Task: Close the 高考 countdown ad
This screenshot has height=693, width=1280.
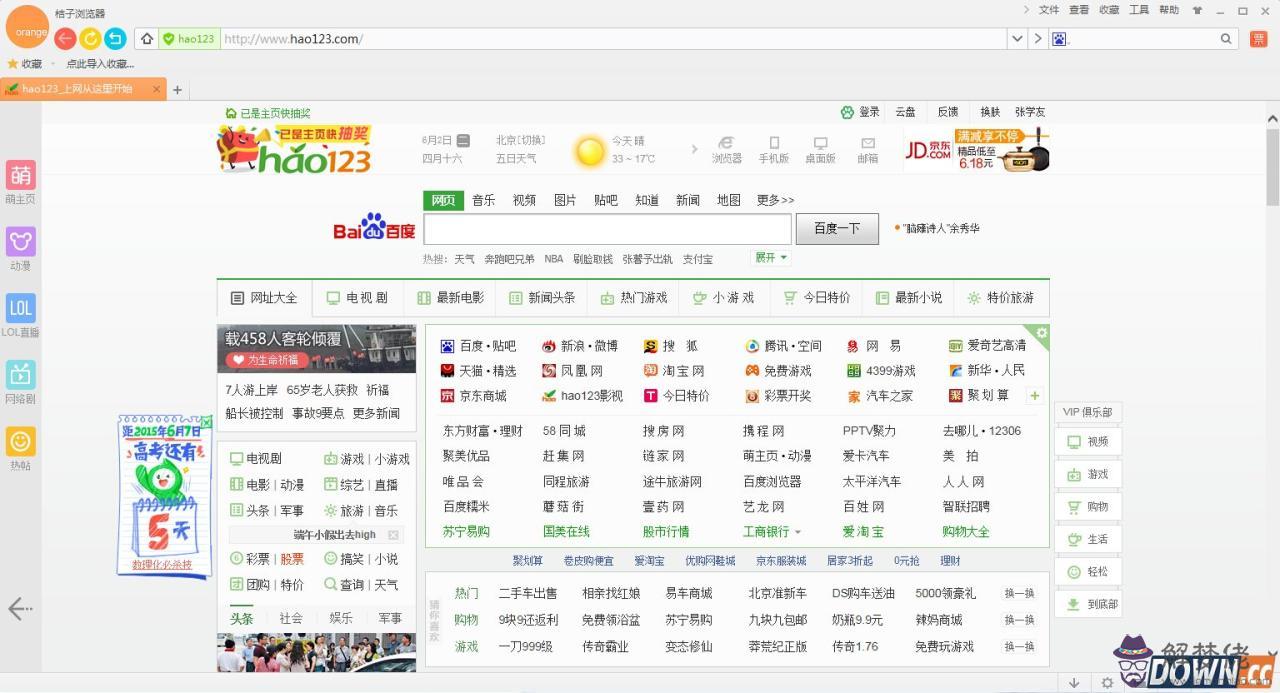Action: click(206, 422)
